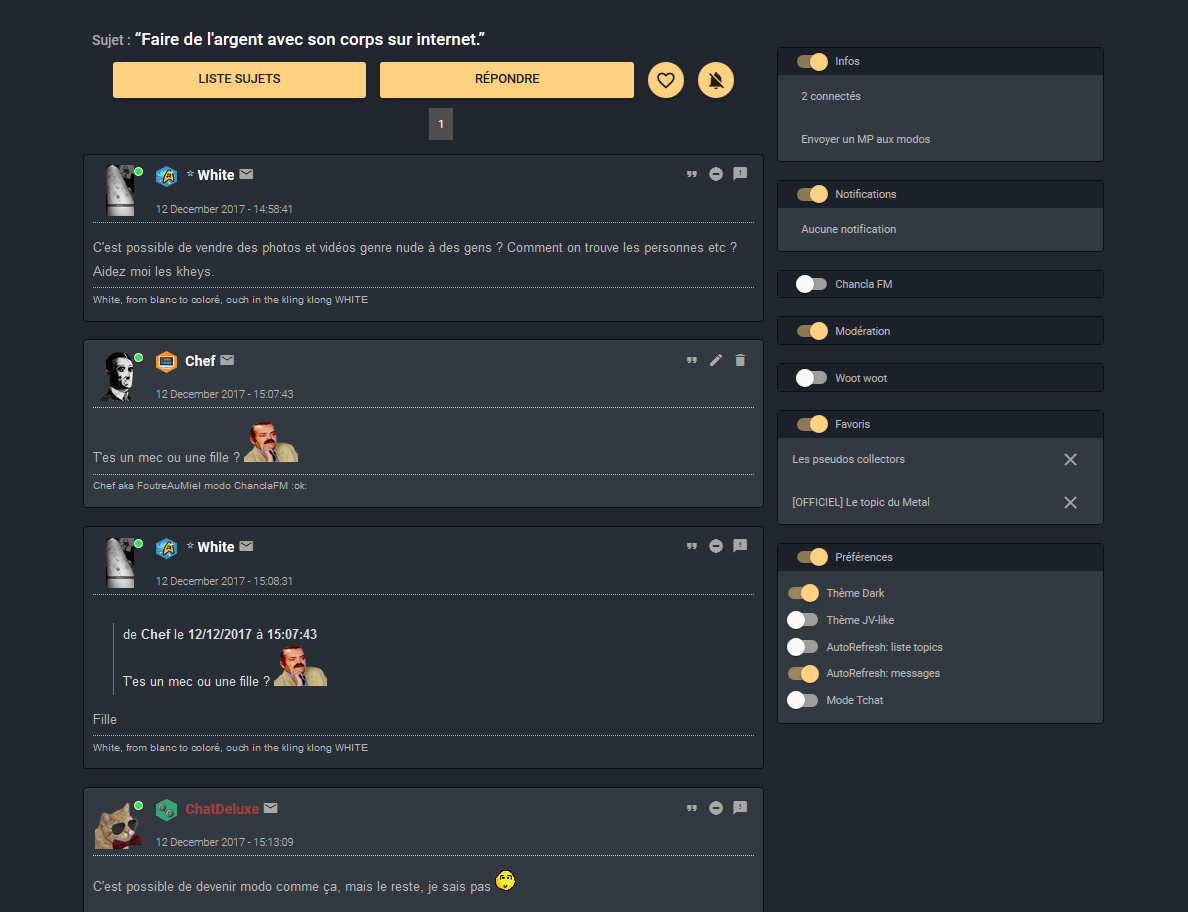Delete Chef's message with the trash icon
1188x912 pixels.
740,360
